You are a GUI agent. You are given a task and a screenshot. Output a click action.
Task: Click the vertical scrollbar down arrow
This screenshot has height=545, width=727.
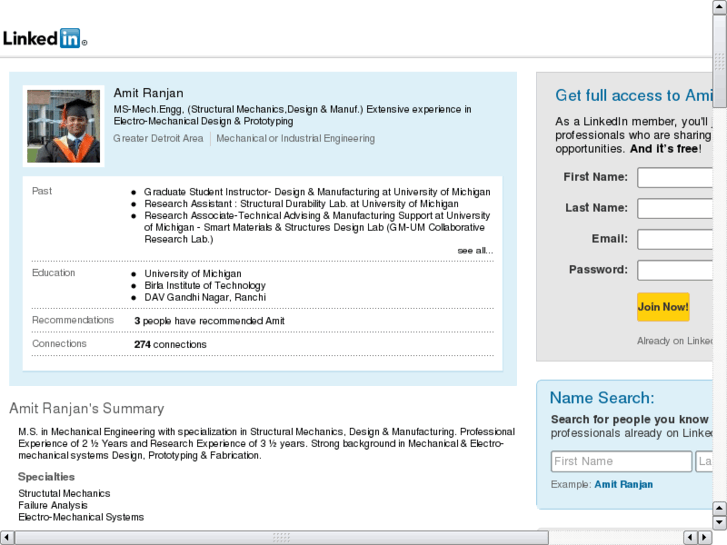pos(719,523)
